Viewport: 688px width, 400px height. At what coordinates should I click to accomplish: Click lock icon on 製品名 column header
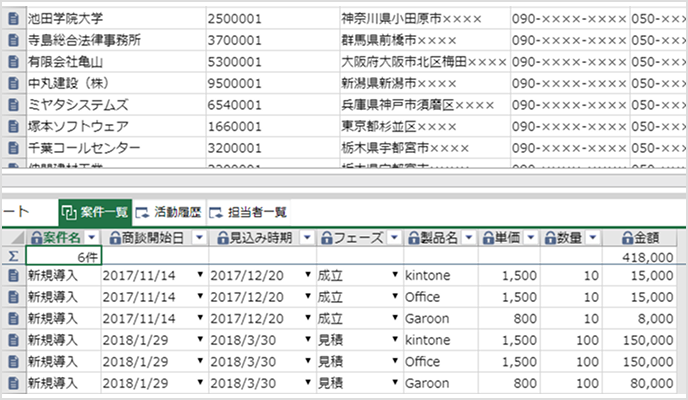pos(414,238)
